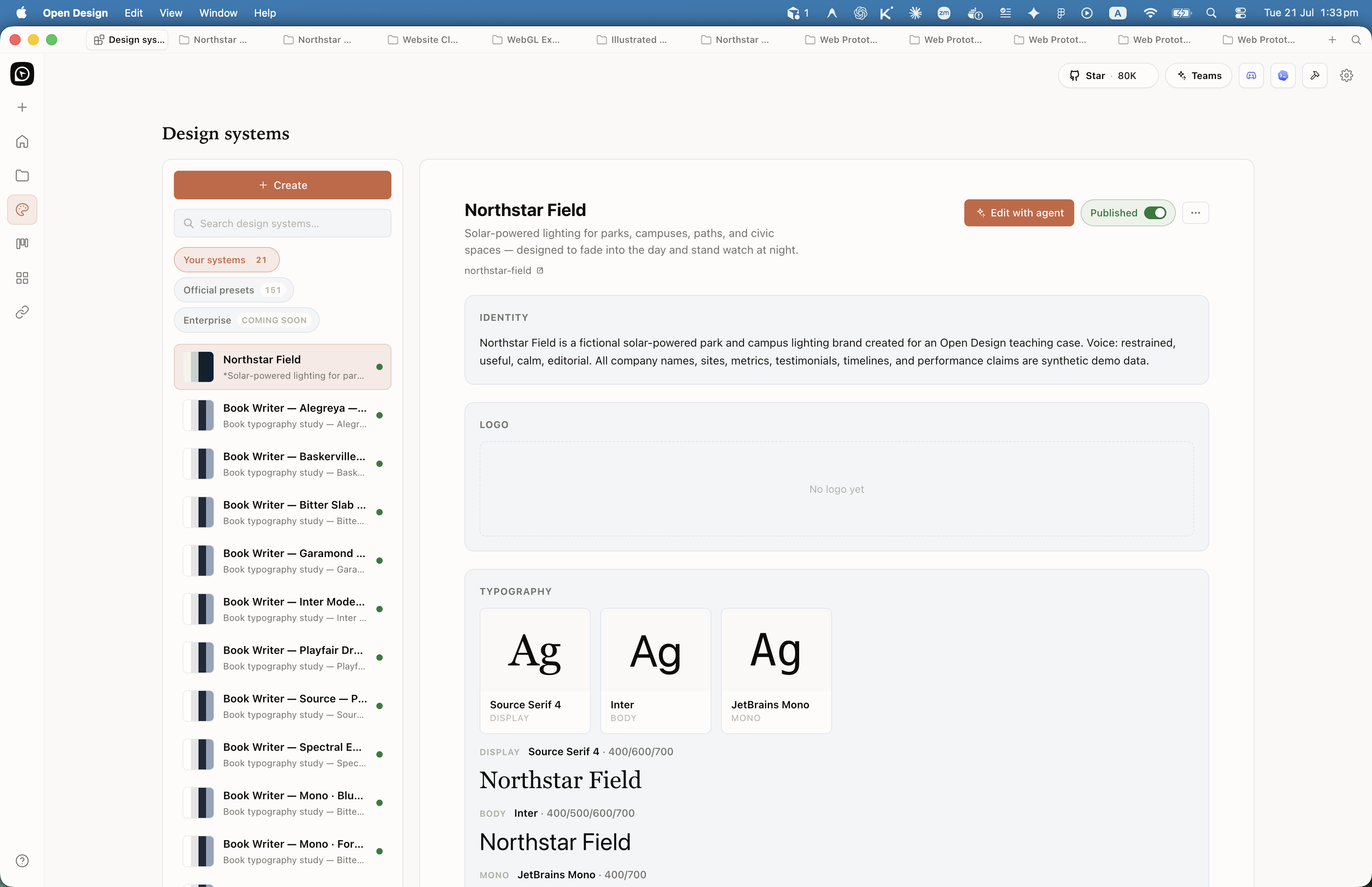Select Book Writer — Inter Mode system
The height and width of the screenshot is (887, 1372).
(x=283, y=609)
